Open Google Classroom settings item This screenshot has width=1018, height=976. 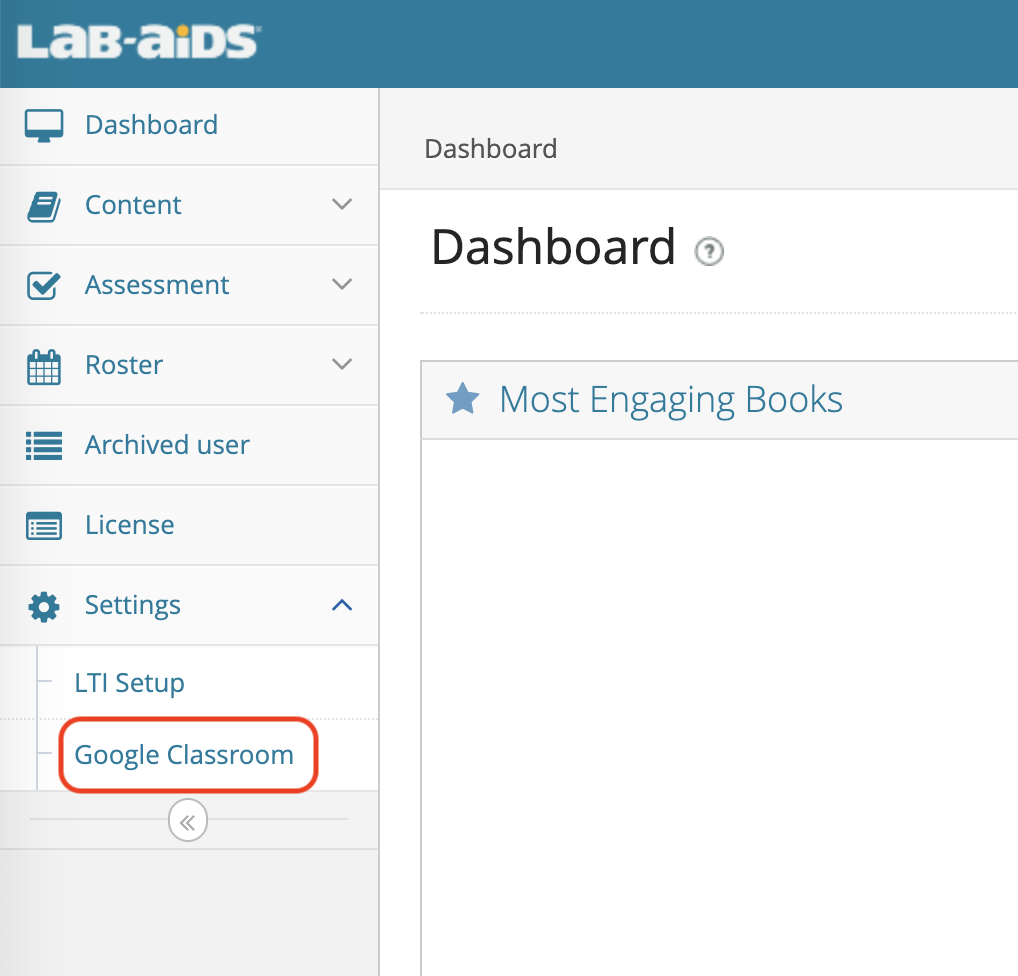(184, 755)
